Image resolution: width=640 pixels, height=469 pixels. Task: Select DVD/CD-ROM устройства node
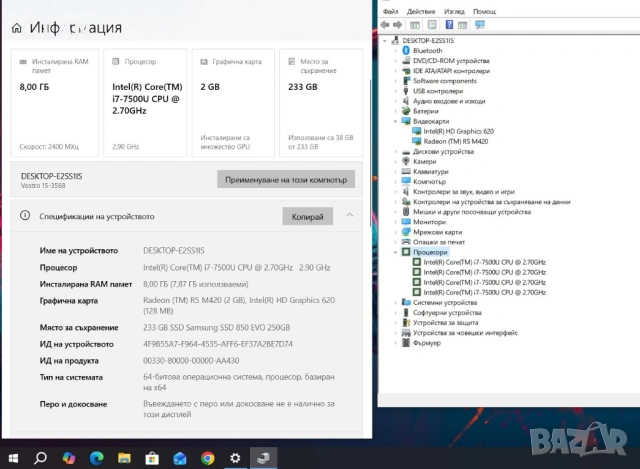[451, 61]
